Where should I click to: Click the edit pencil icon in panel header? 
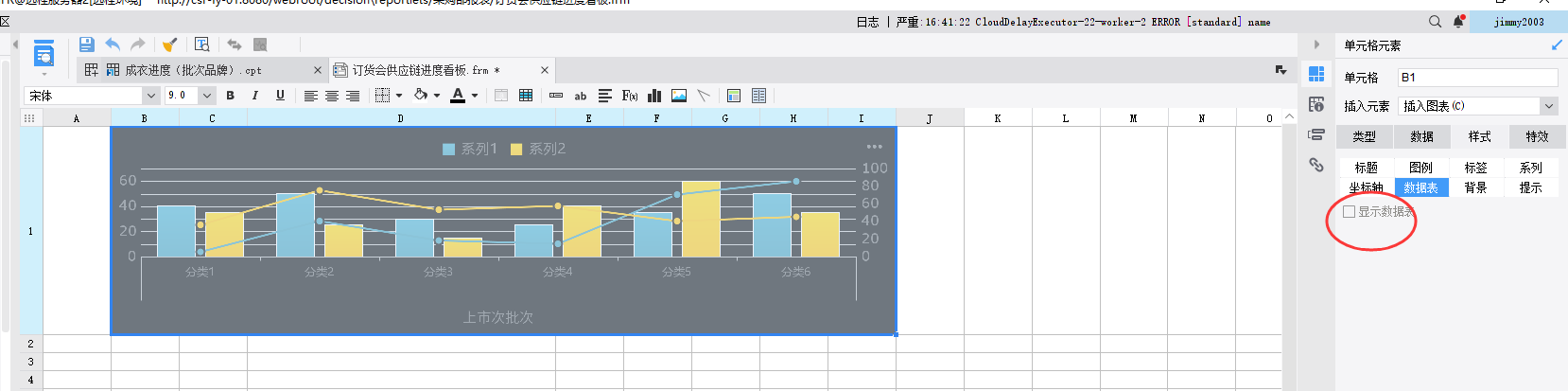(1558, 45)
